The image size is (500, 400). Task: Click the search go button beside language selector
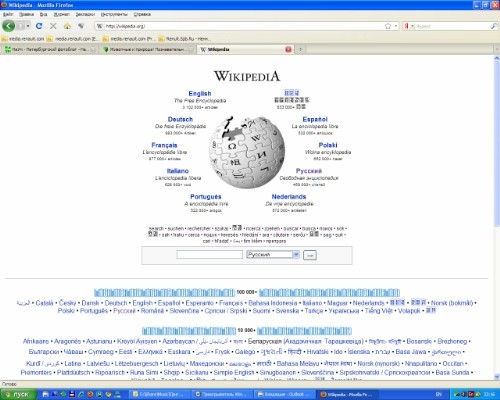click(310, 255)
